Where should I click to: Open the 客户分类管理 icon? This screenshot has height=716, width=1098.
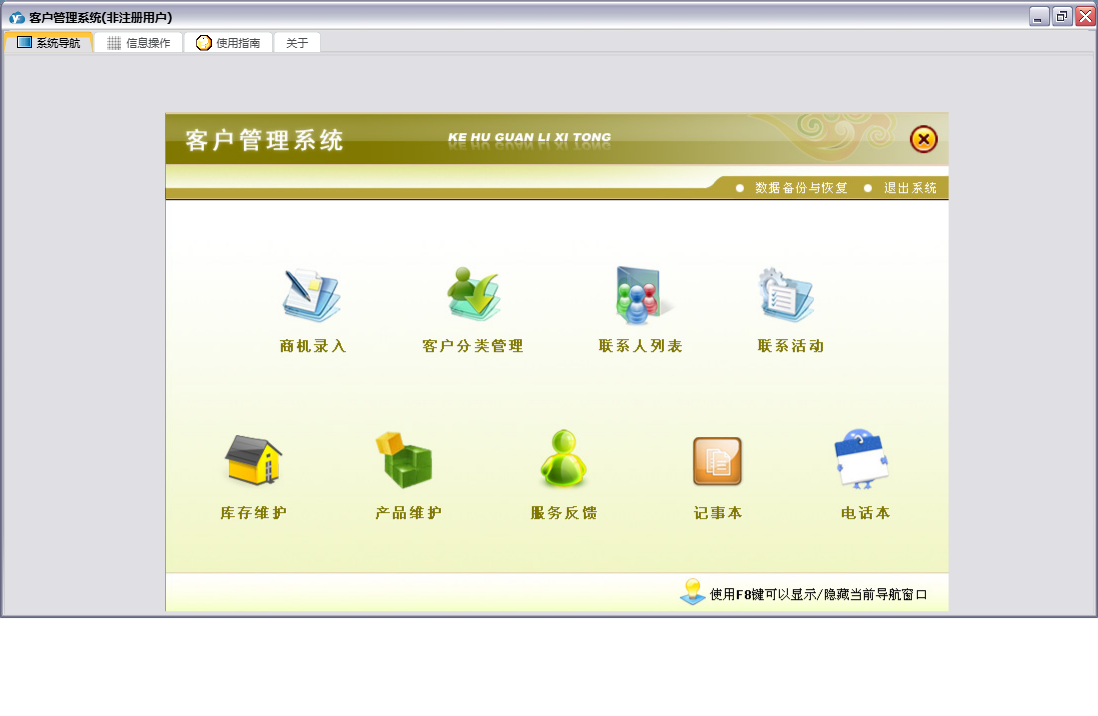pyautogui.click(x=473, y=294)
